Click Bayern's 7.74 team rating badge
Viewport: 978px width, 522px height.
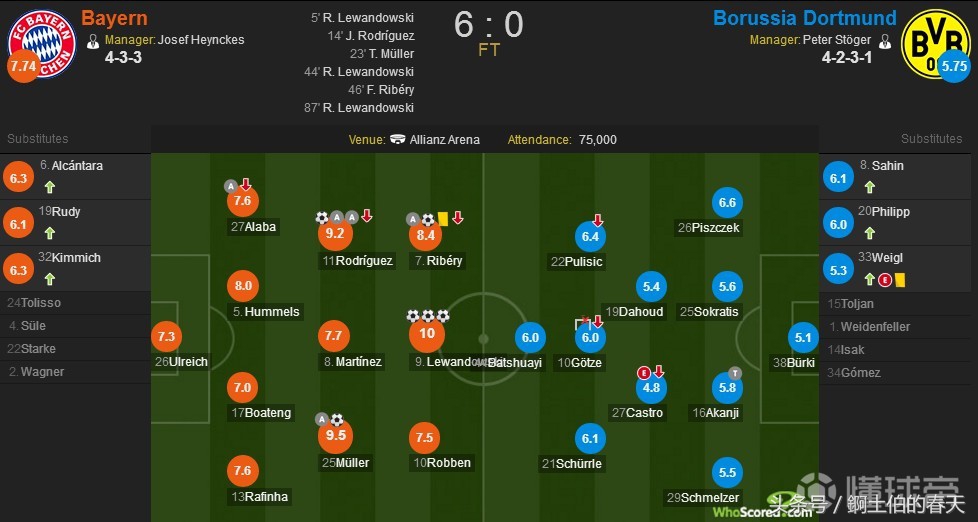[x=23, y=66]
